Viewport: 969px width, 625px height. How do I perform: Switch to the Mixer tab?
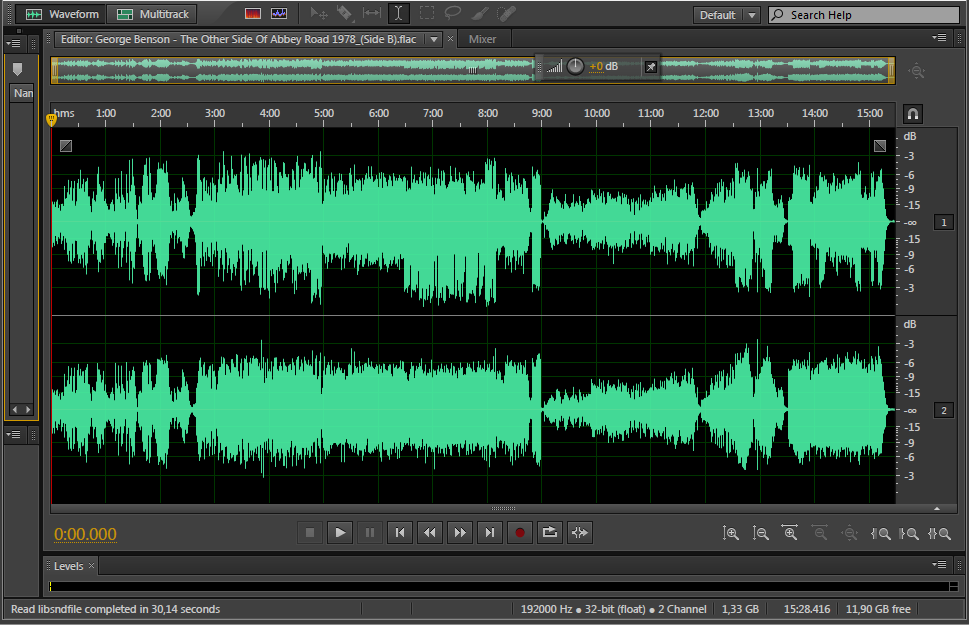[482, 39]
